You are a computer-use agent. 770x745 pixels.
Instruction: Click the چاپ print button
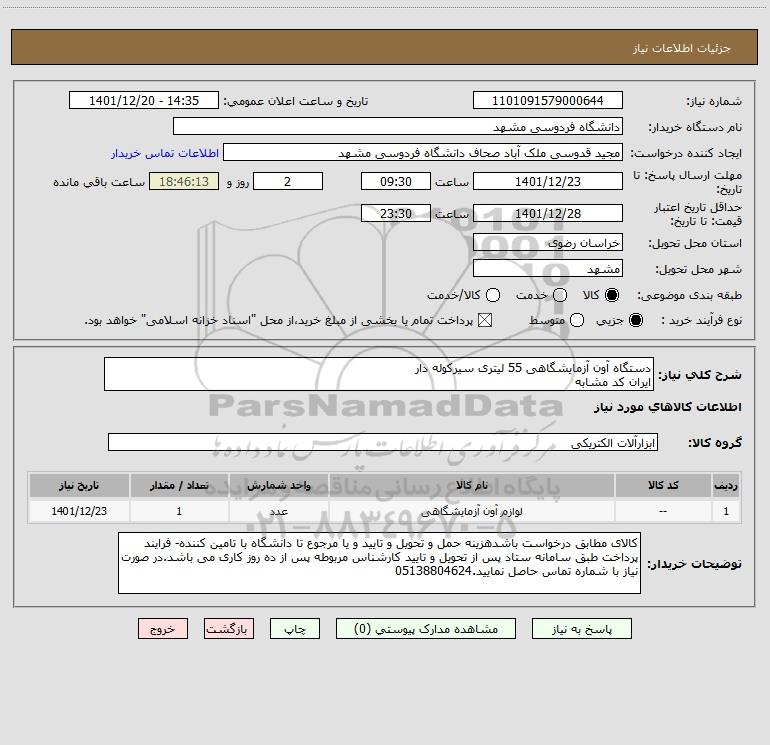click(295, 629)
